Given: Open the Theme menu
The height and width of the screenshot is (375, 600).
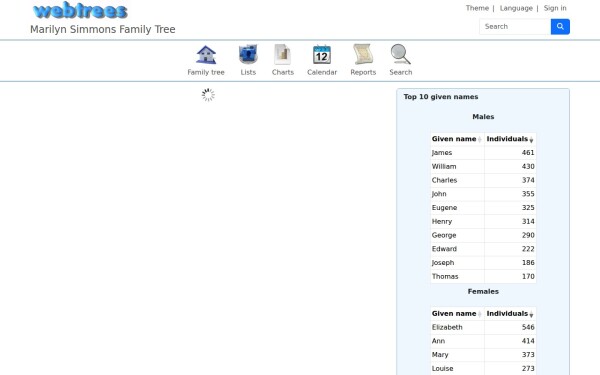Looking at the screenshot, I should coord(477,8).
